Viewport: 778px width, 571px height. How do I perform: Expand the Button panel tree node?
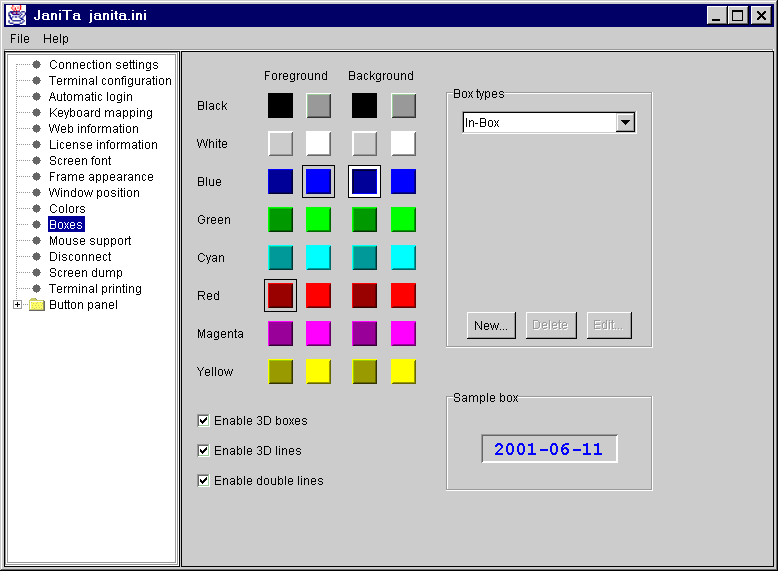(x=17, y=305)
